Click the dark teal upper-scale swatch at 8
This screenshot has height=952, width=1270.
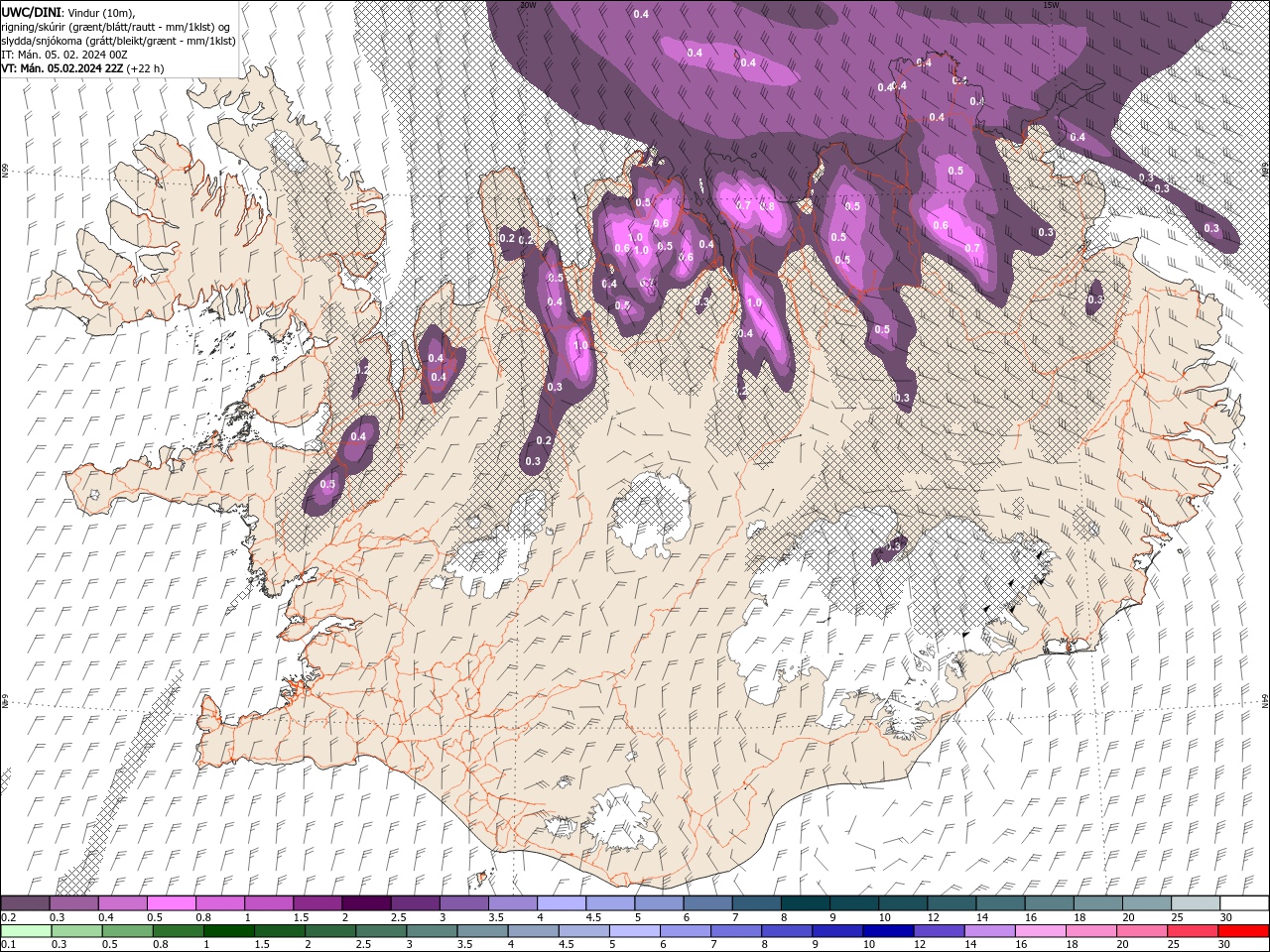(x=805, y=903)
